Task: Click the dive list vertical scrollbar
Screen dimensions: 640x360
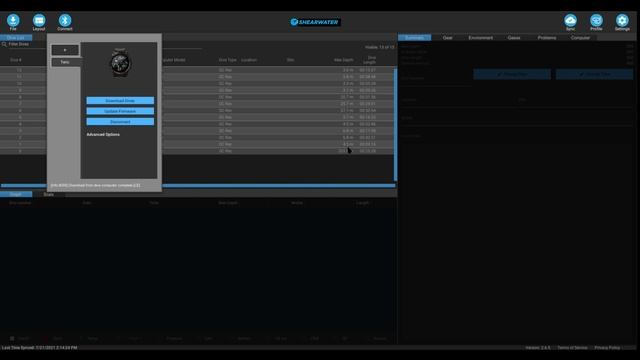Action: pos(395,124)
